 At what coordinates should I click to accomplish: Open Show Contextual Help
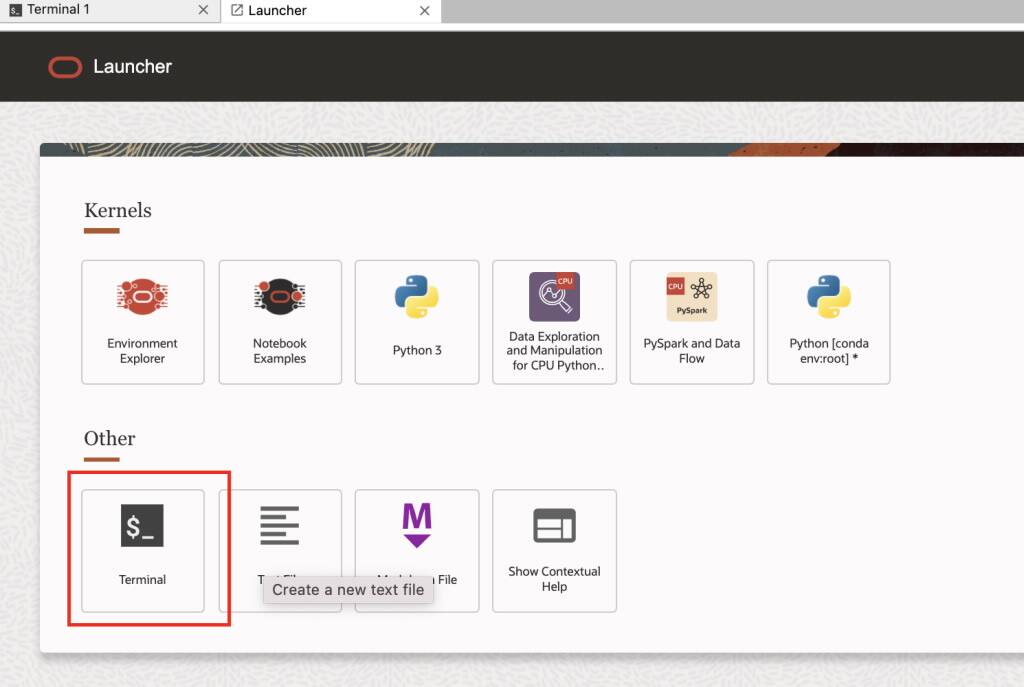click(x=554, y=550)
